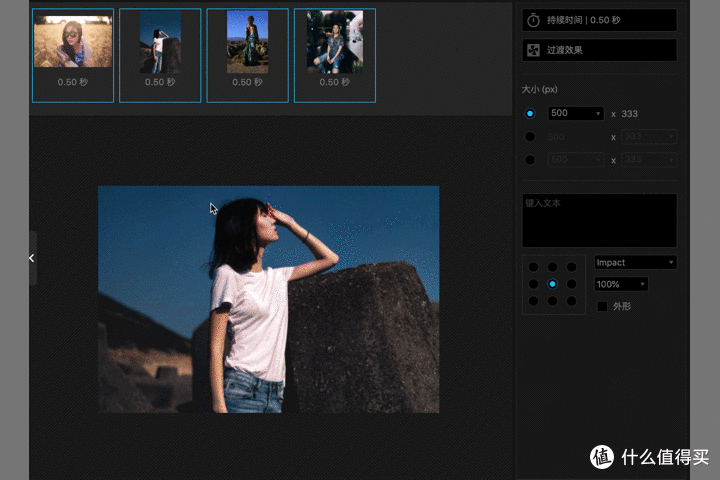Enable the 外形 outline checkbox
The image size is (720, 480).
pyautogui.click(x=602, y=306)
